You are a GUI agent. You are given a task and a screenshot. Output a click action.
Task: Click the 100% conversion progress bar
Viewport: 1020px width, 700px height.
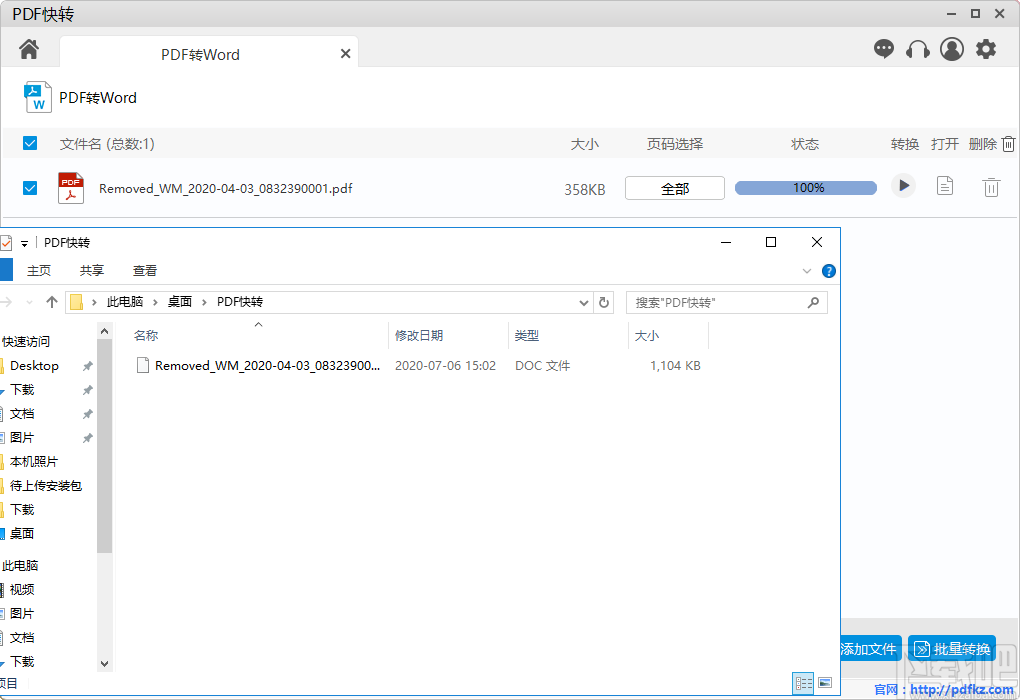[x=805, y=186]
